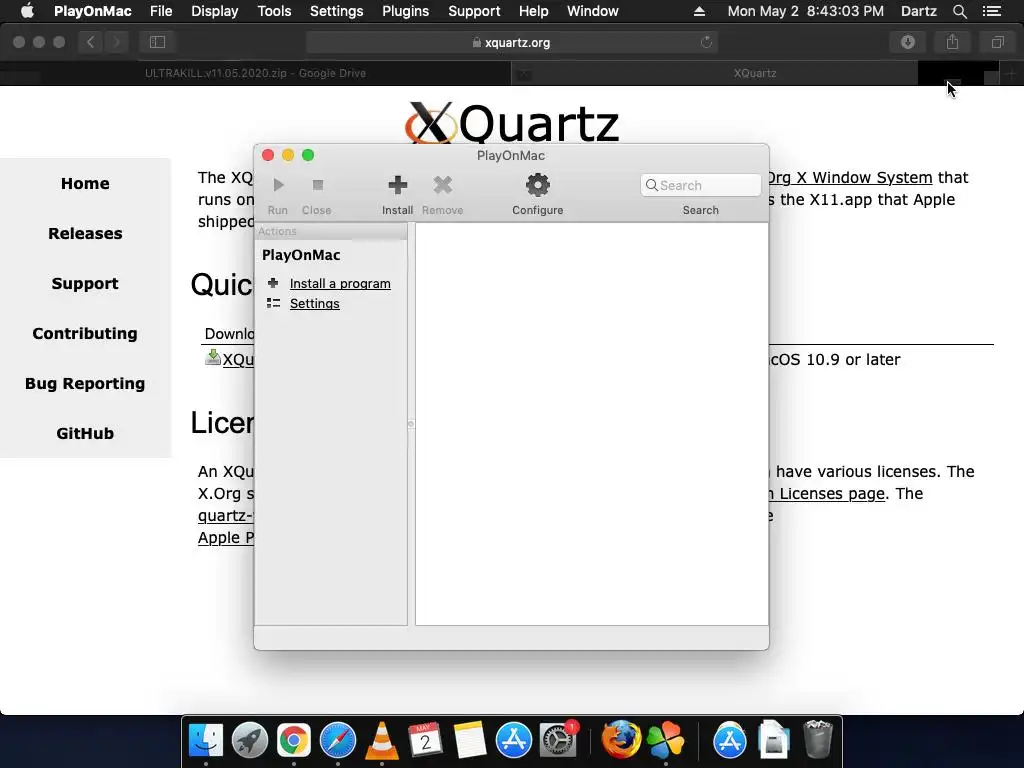
Task: Open PlayOnMac clover icon in Dock
Action: pyautogui.click(x=665, y=741)
